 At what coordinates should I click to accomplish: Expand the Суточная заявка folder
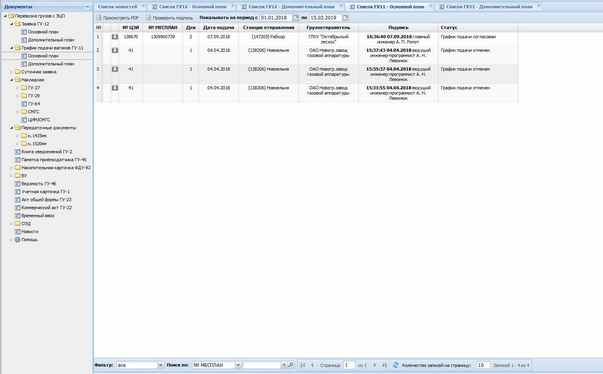pyautogui.click(x=12, y=72)
